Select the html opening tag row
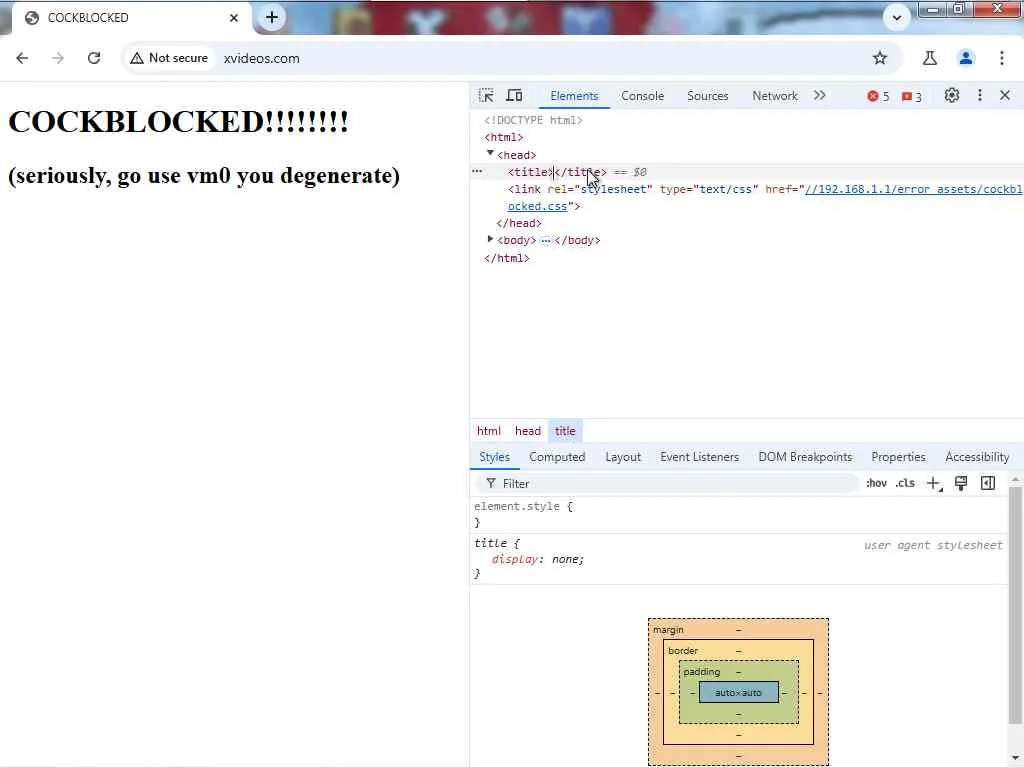 (504, 137)
